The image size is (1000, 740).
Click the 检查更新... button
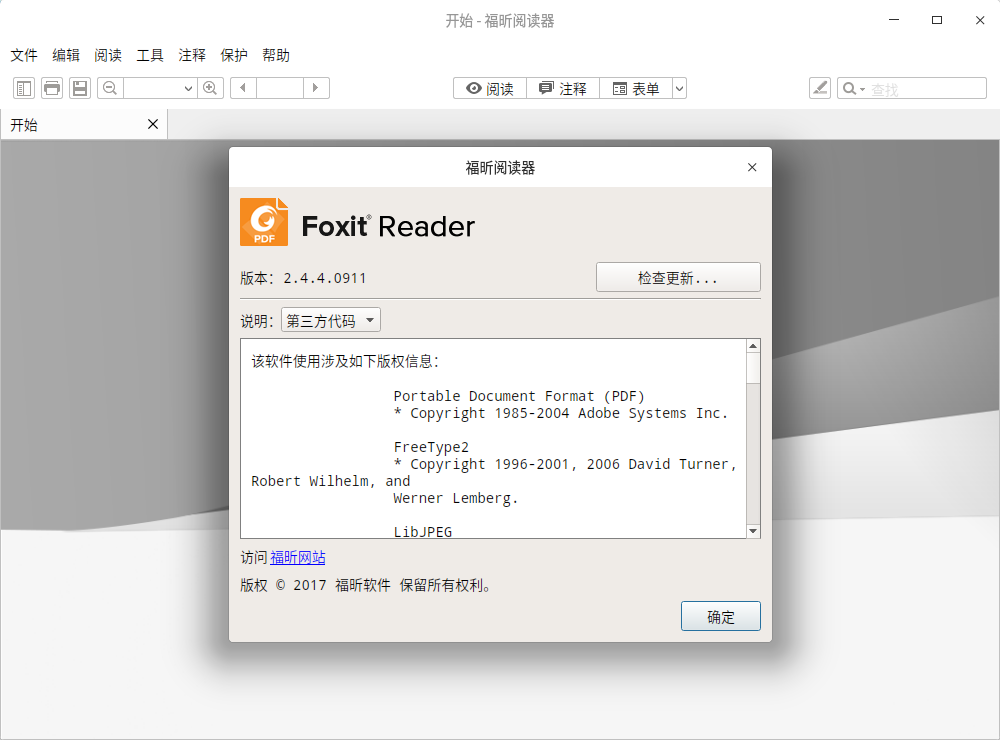pos(678,278)
